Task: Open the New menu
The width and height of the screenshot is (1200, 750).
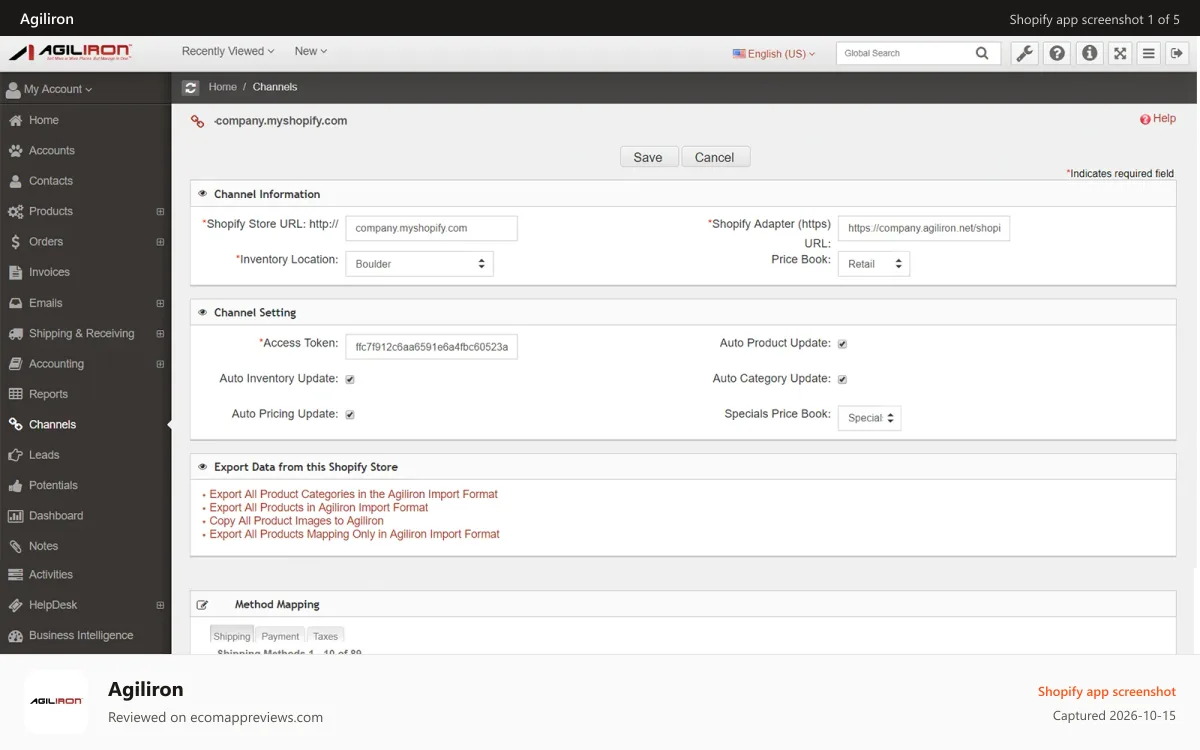Action: pos(311,51)
